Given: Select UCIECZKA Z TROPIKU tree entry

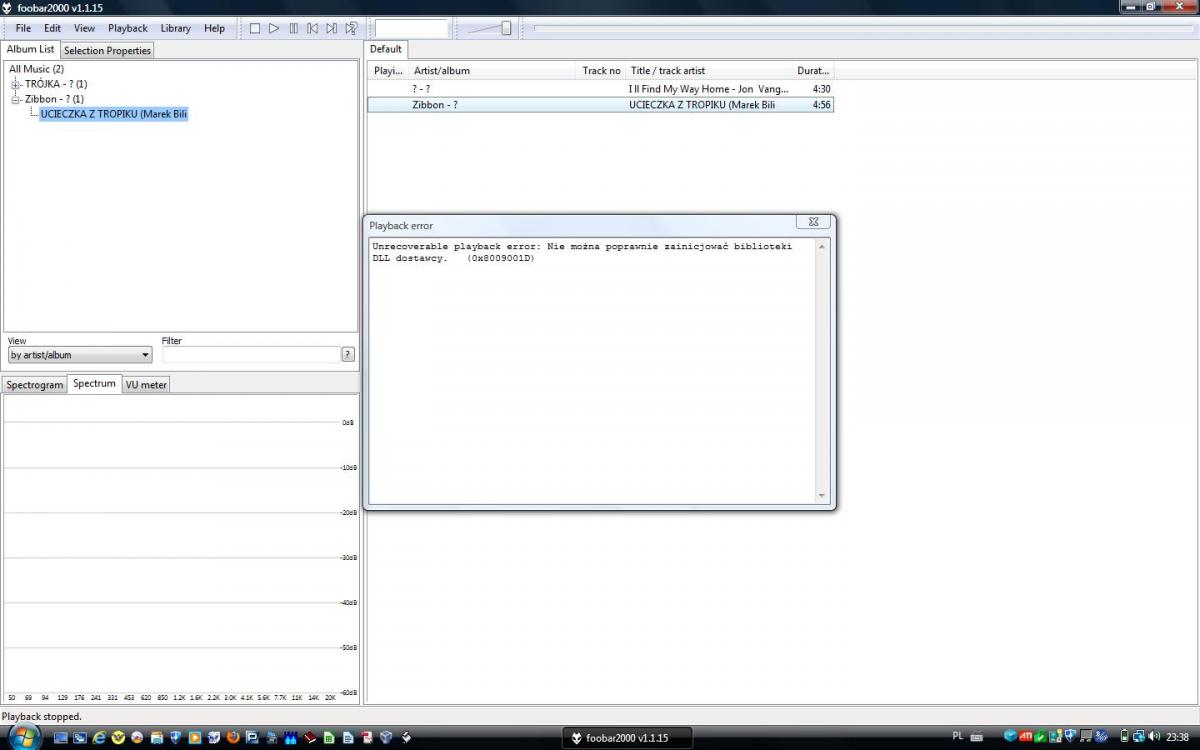Looking at the screenshot, I should coord(114,114).
